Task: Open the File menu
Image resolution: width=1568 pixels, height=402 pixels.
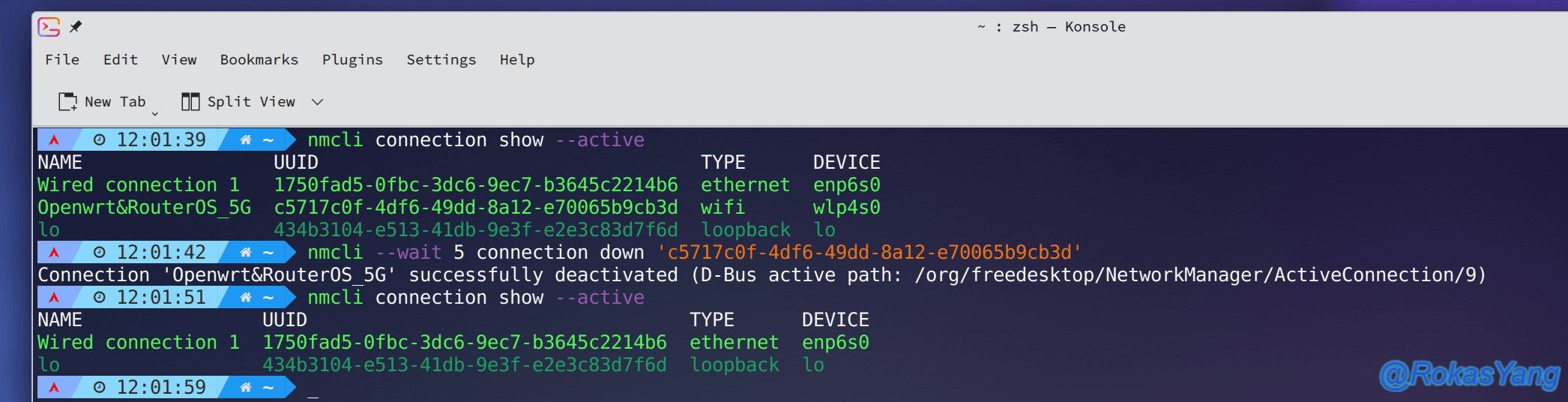Action: click(x=62, y=60)
